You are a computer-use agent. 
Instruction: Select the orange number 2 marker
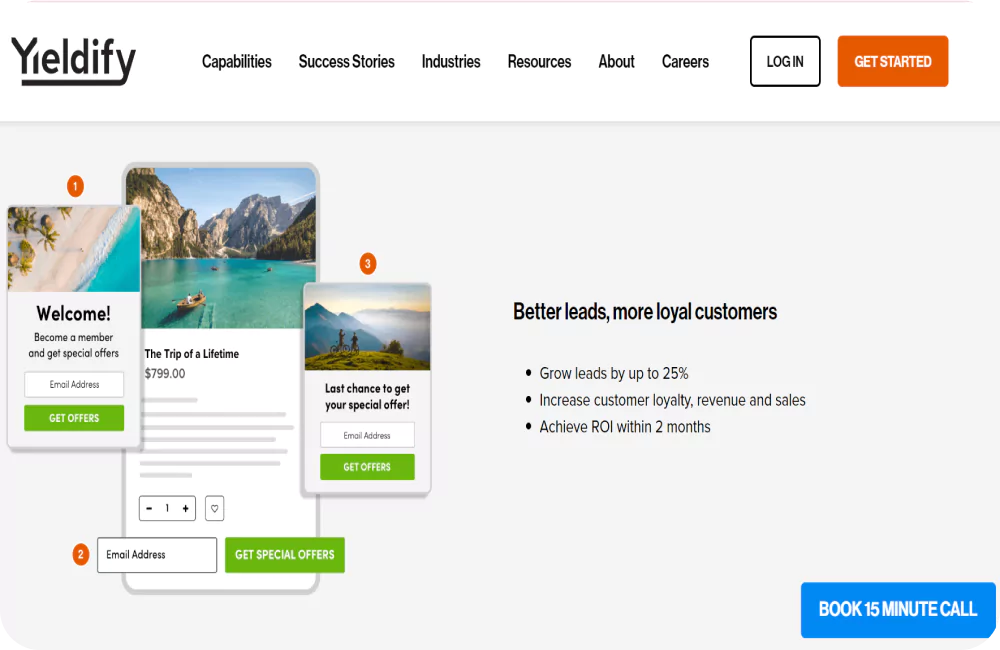click(80, 554)
